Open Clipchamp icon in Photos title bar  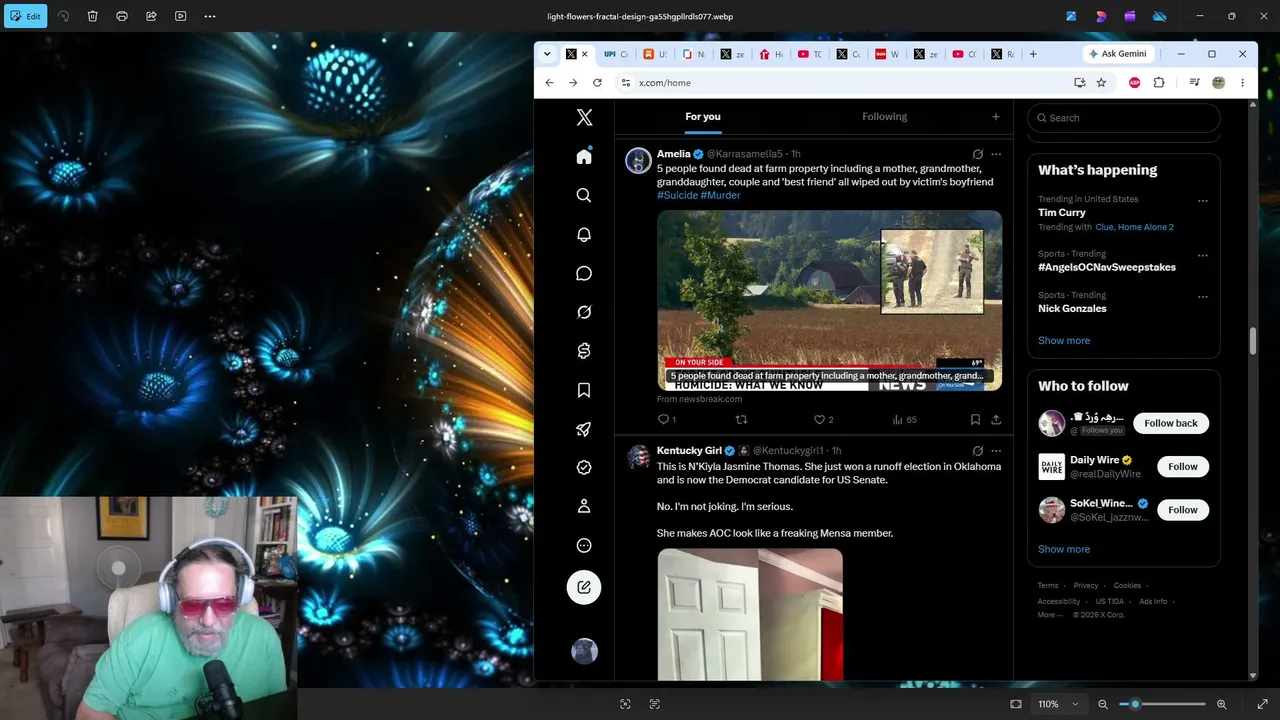point(1130,16)
